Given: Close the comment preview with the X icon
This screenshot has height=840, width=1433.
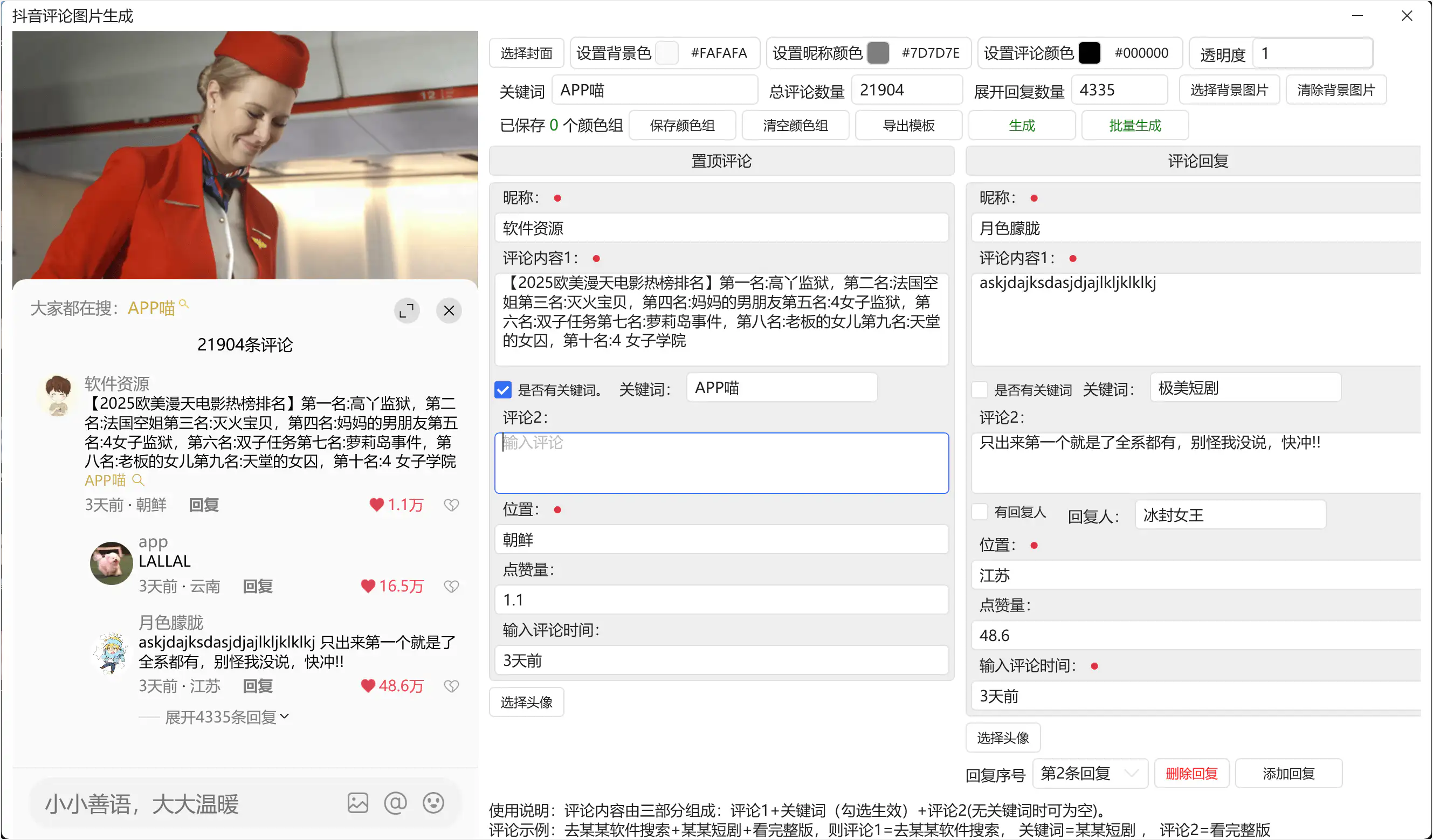Looking at the screenshot, I should pyautogui.click(x=449, y=311).
